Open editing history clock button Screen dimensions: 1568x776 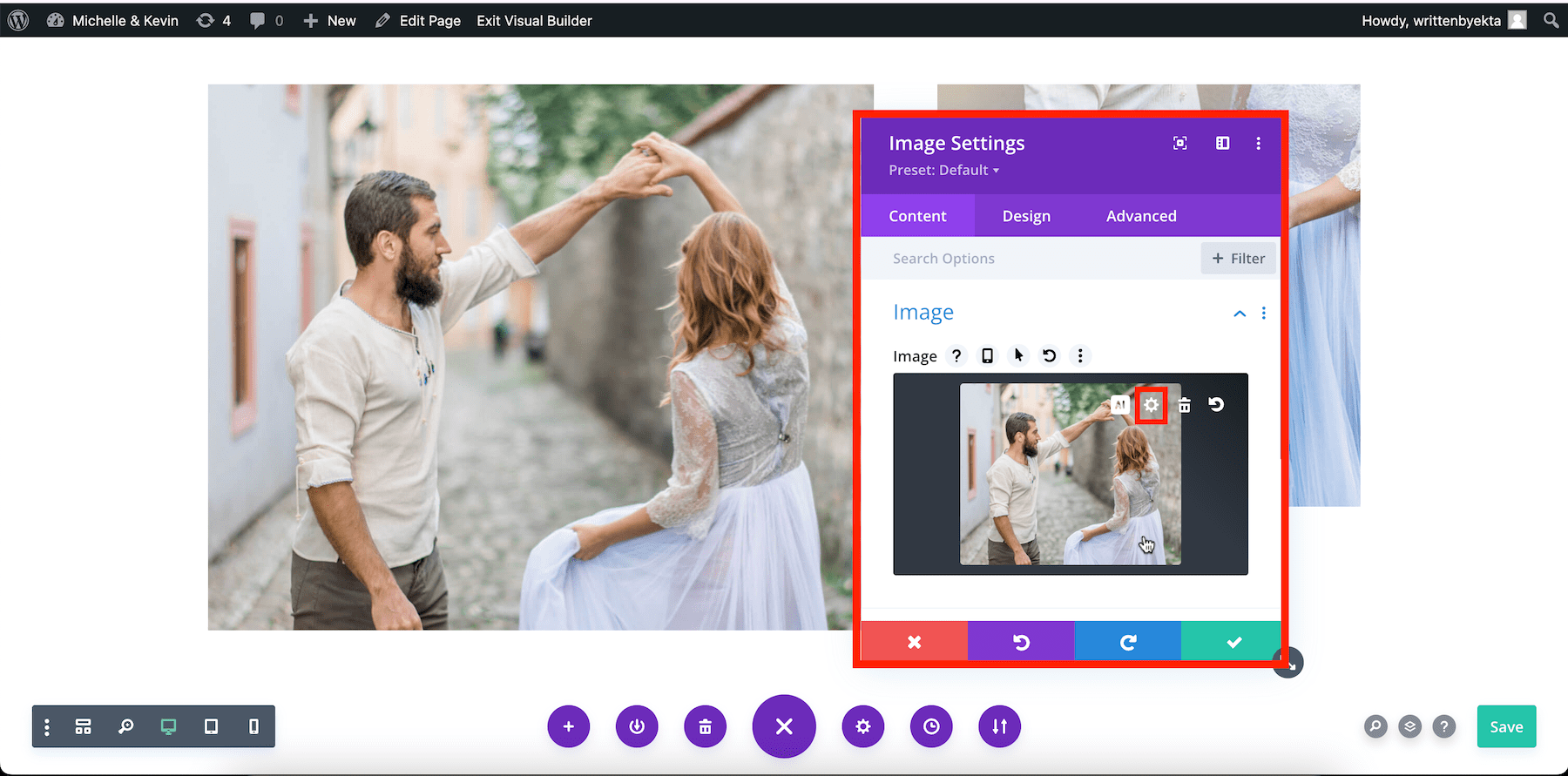click(931, 726)
